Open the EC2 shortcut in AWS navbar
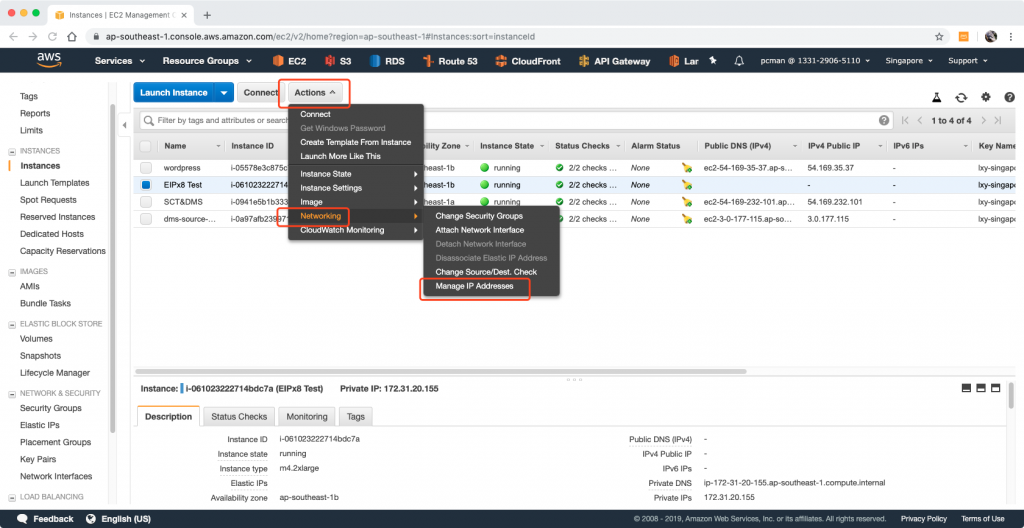The width and height of the screenshot is (1024, 528). pos(289,61)
